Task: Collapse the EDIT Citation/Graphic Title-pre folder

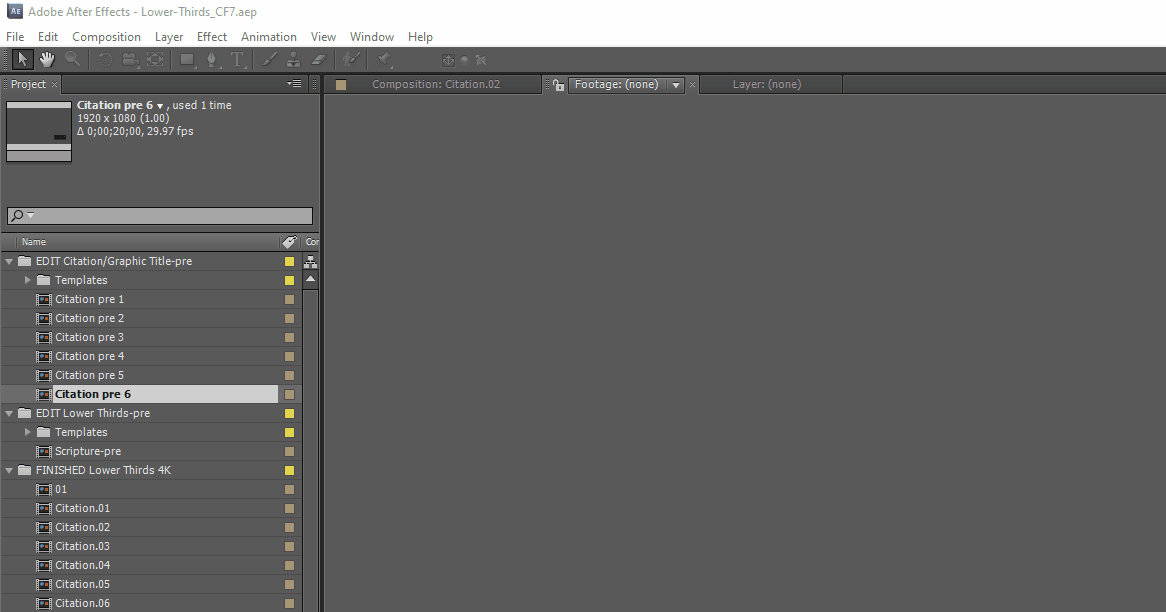Action: [x=9, y=261]
